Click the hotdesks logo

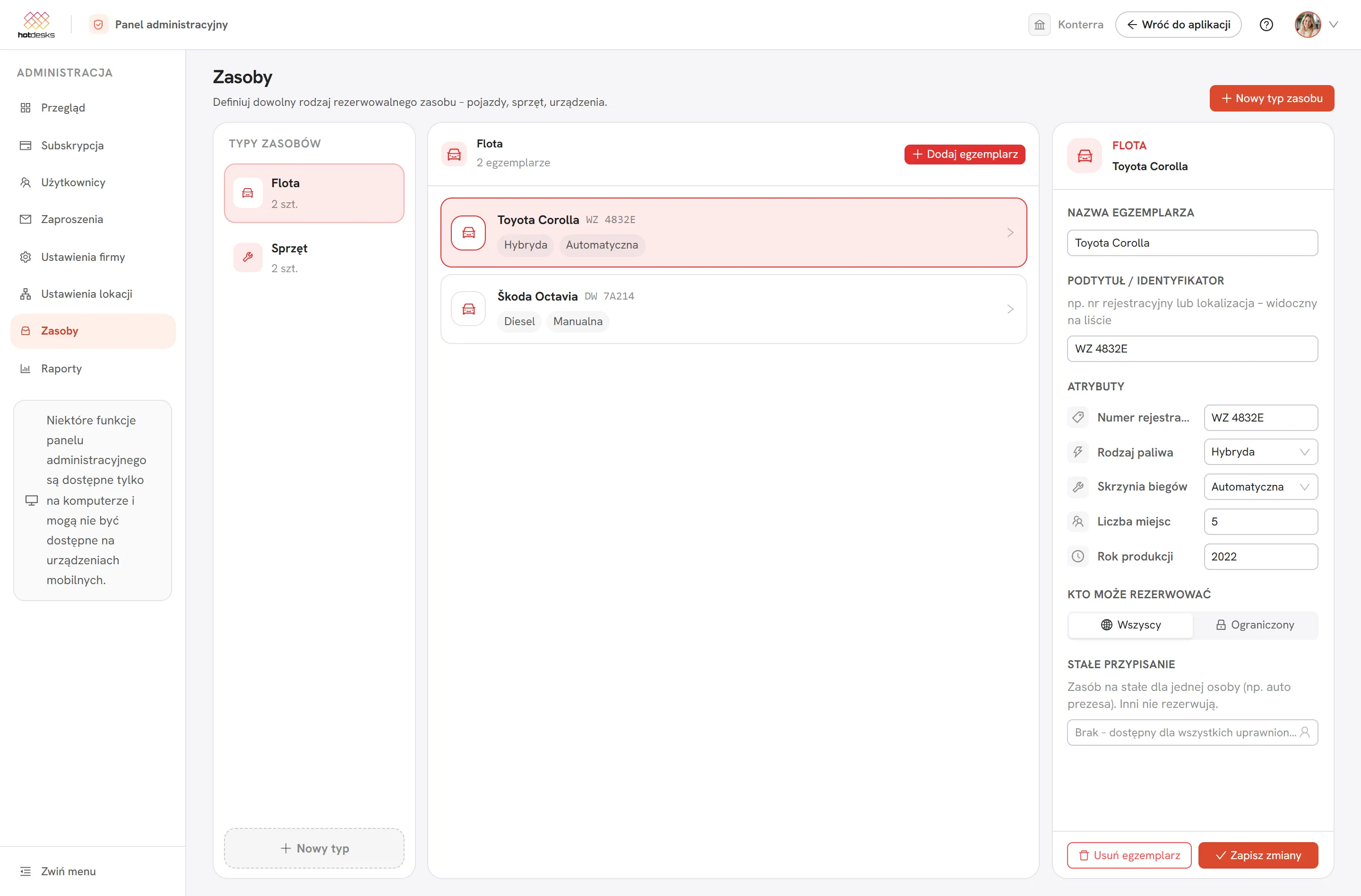36,25
